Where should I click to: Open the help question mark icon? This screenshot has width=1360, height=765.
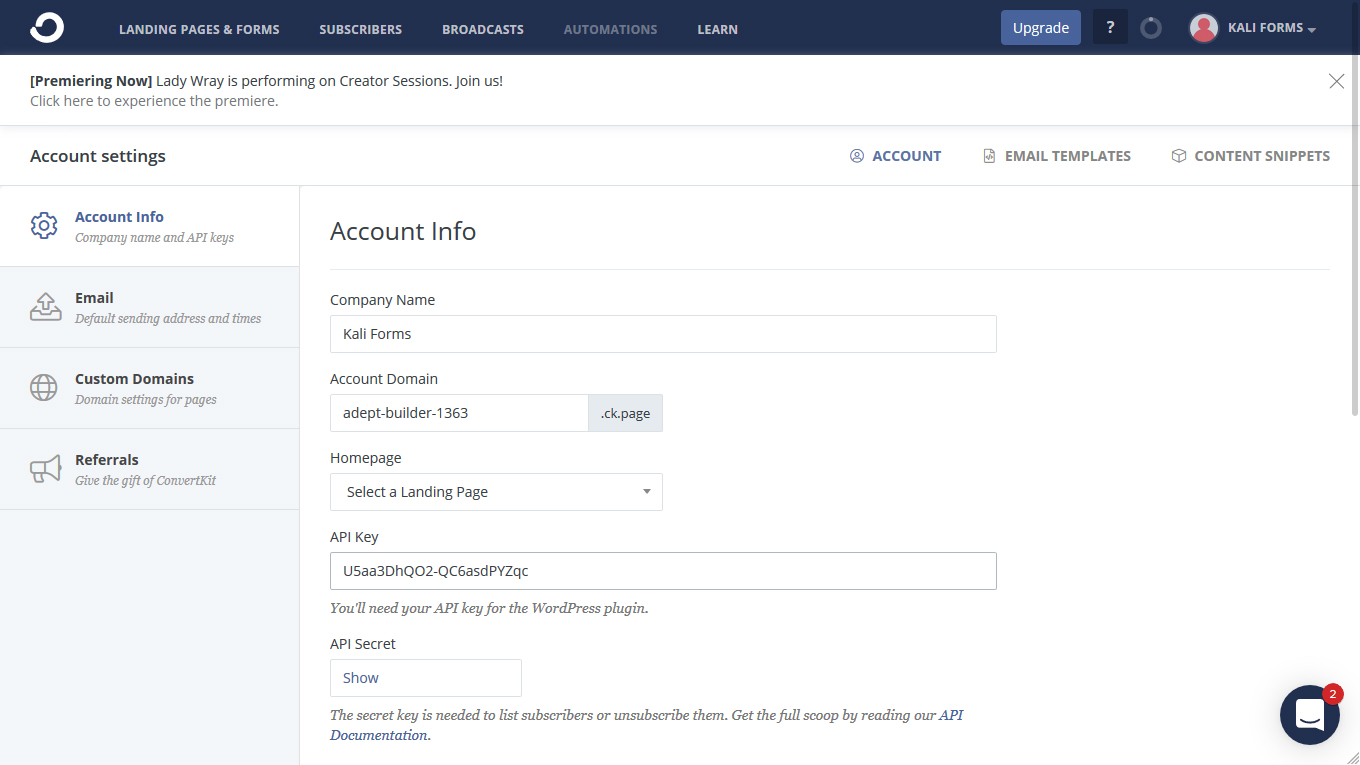[1110, 28]
